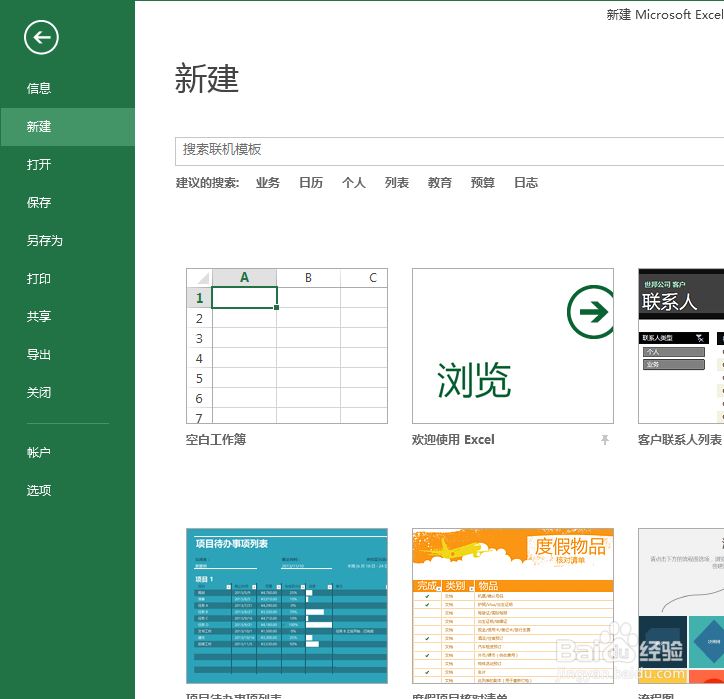Image resolution: width=724 pixels, height=699 pixels.
Task: Choose 关闭 in the sidebar
Action: tap(39, 392)
